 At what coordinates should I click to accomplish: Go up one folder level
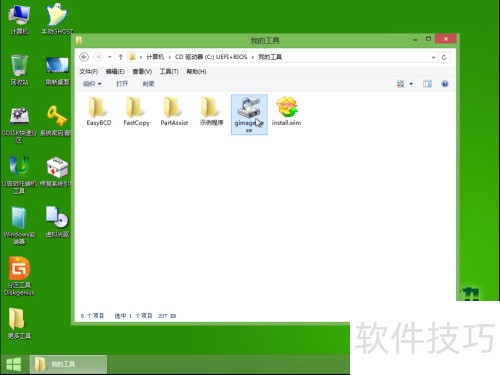coord(121,57)
